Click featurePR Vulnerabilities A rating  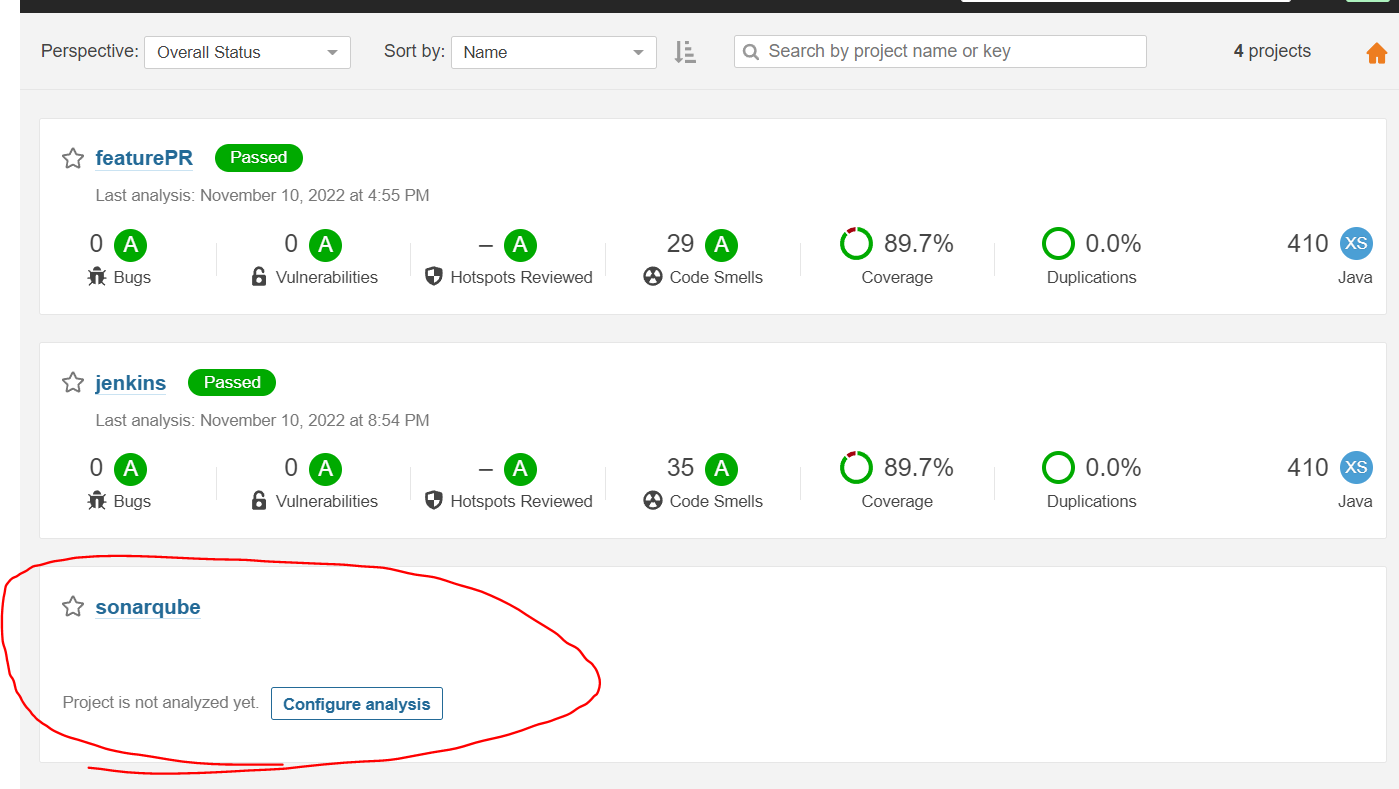coord(325,244)
